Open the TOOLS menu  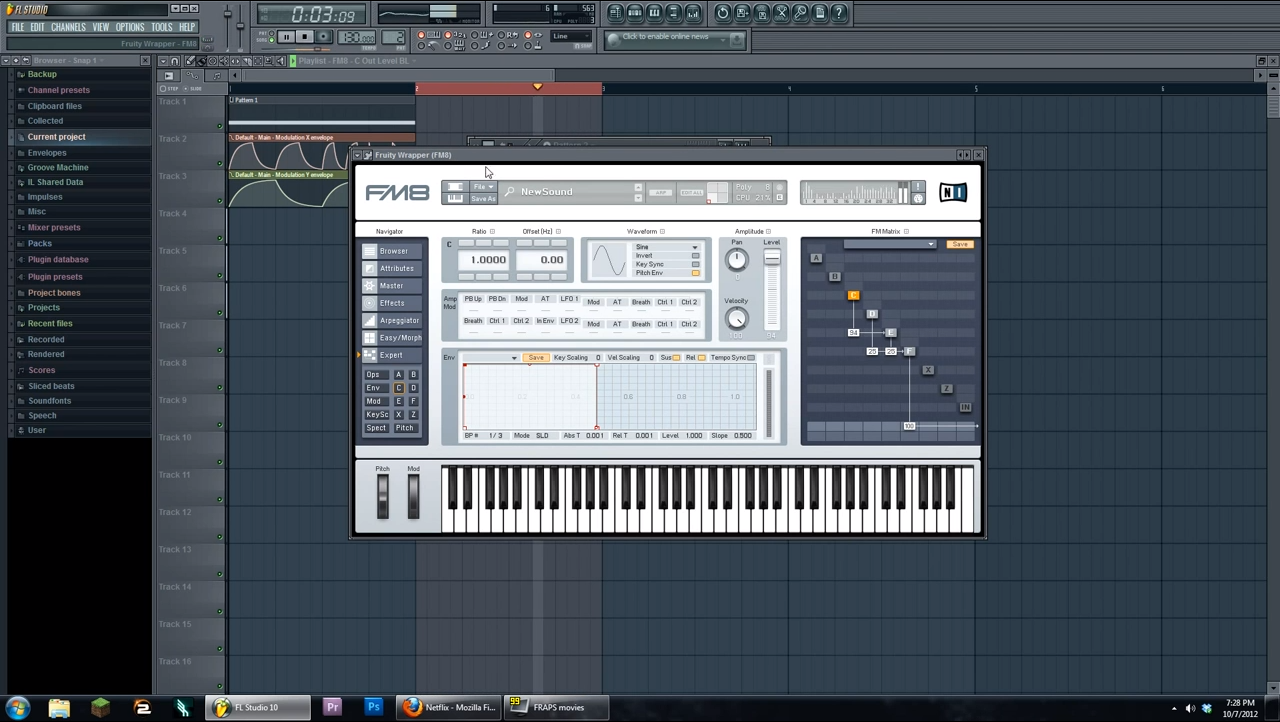[162, 27]
